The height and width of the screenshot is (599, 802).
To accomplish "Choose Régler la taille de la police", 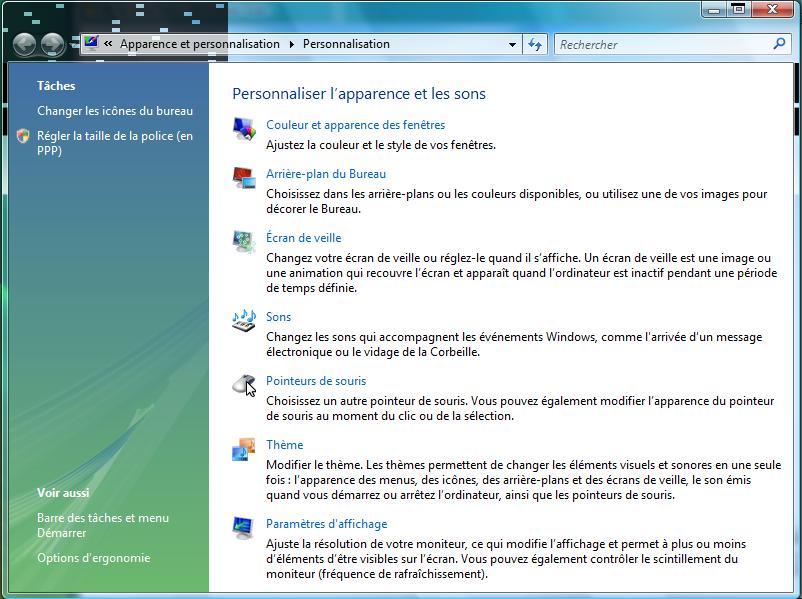I will pos(115,143).
